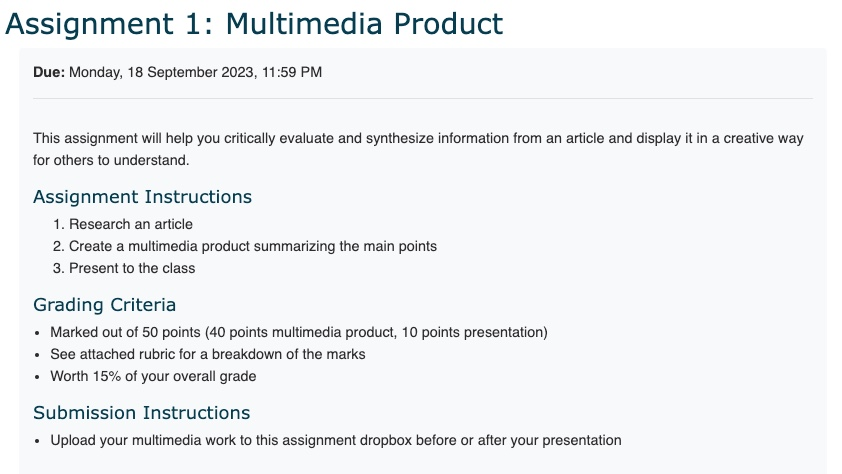Click the horizontal divider below the due date
The height and width of the screenshot is (474, 842).
coord(422,98)
